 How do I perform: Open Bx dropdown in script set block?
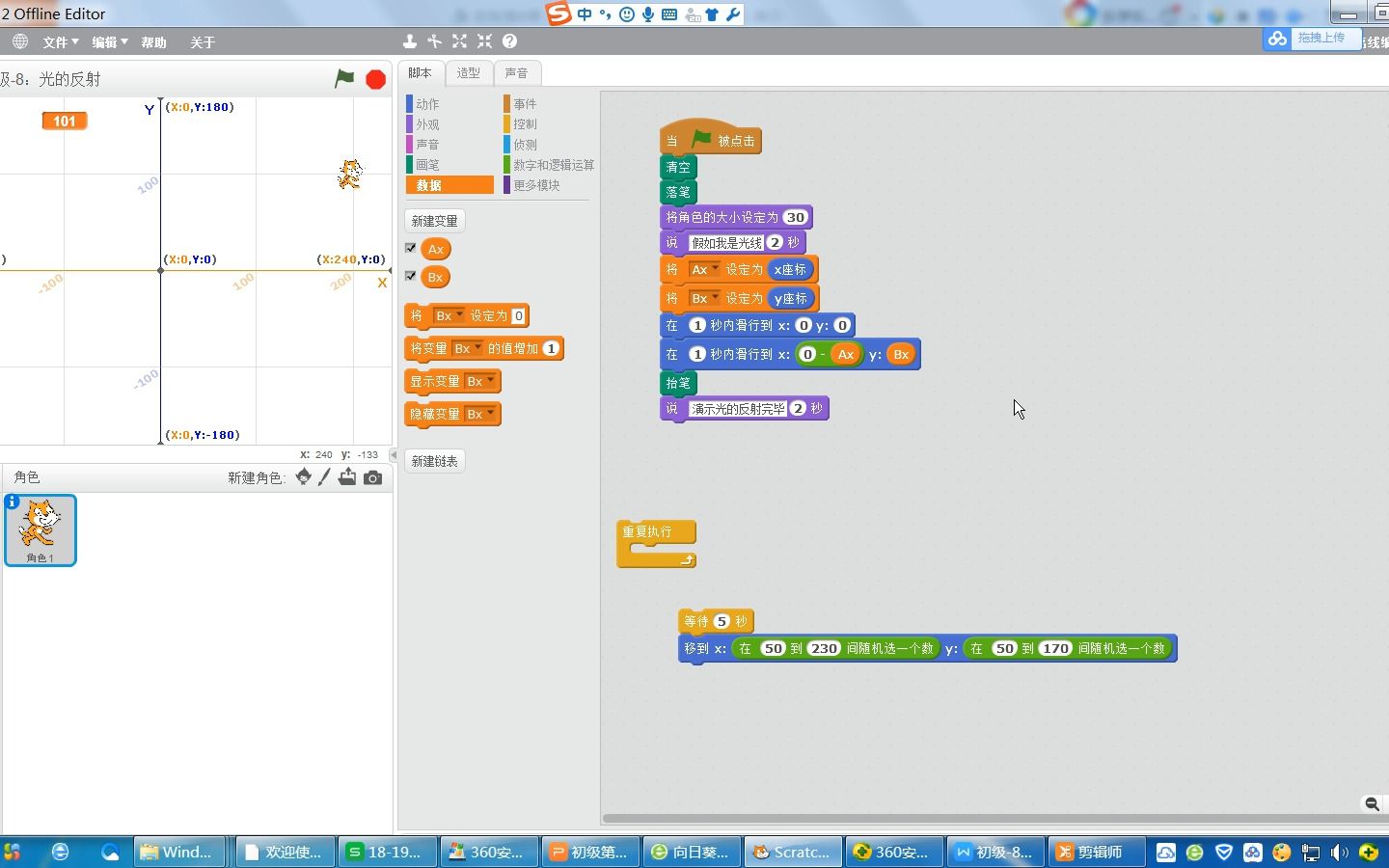(704, 299)
